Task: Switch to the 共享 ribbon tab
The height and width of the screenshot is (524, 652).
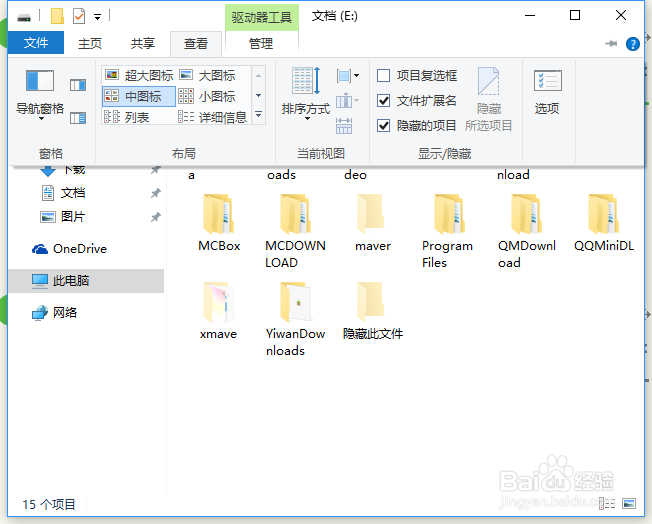Action: tap(143, 43)
